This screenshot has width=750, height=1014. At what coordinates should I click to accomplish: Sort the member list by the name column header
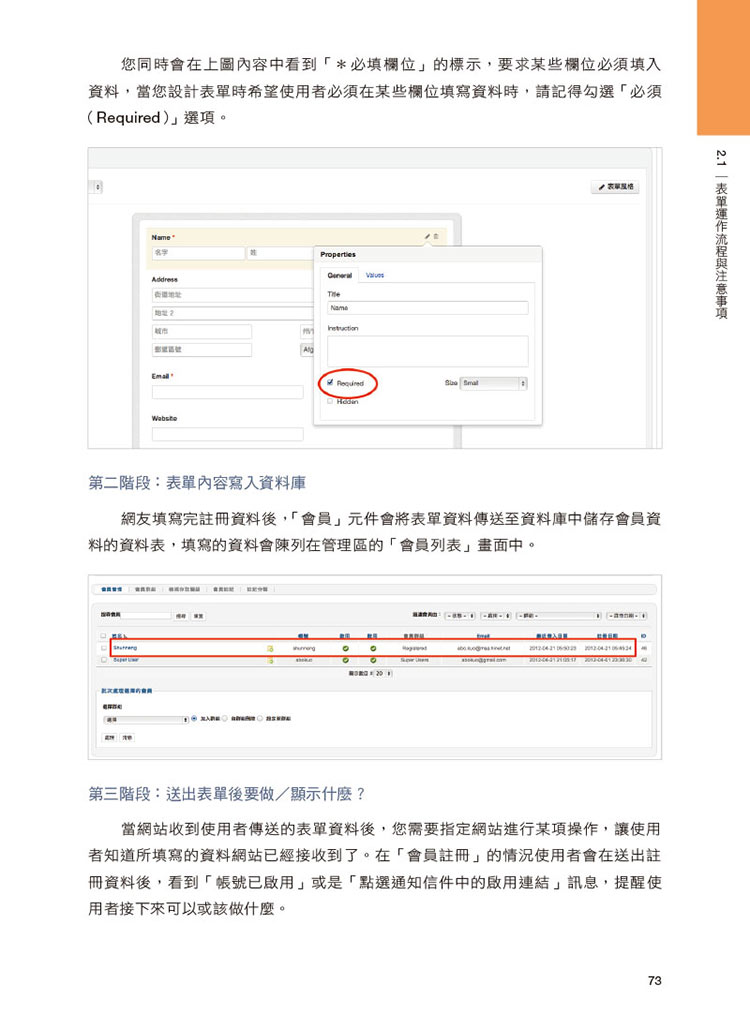point(118,636)
